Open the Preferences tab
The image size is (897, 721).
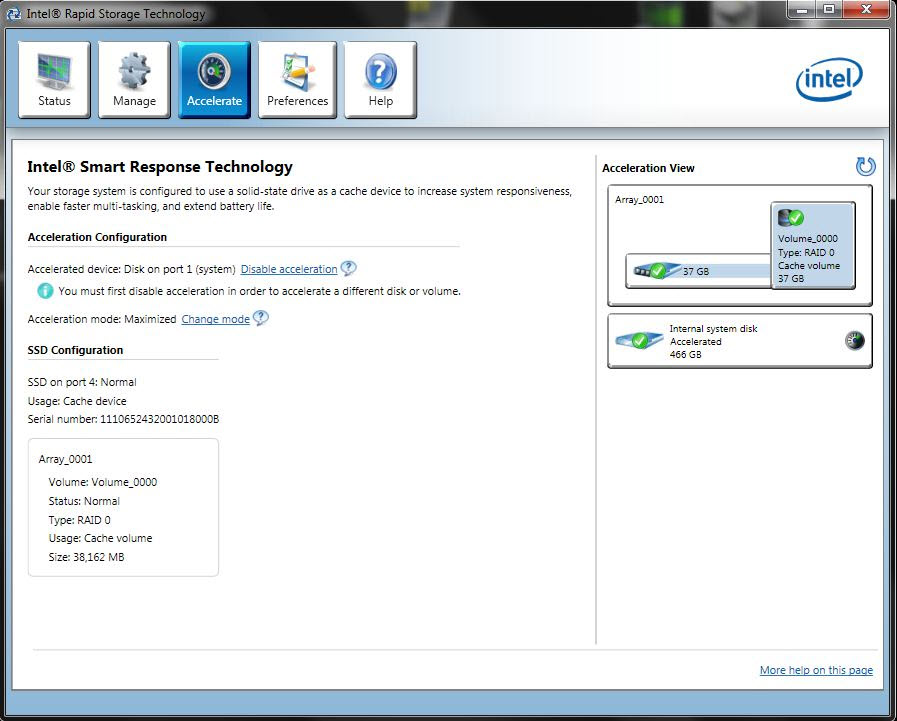[x=297, y=80]
